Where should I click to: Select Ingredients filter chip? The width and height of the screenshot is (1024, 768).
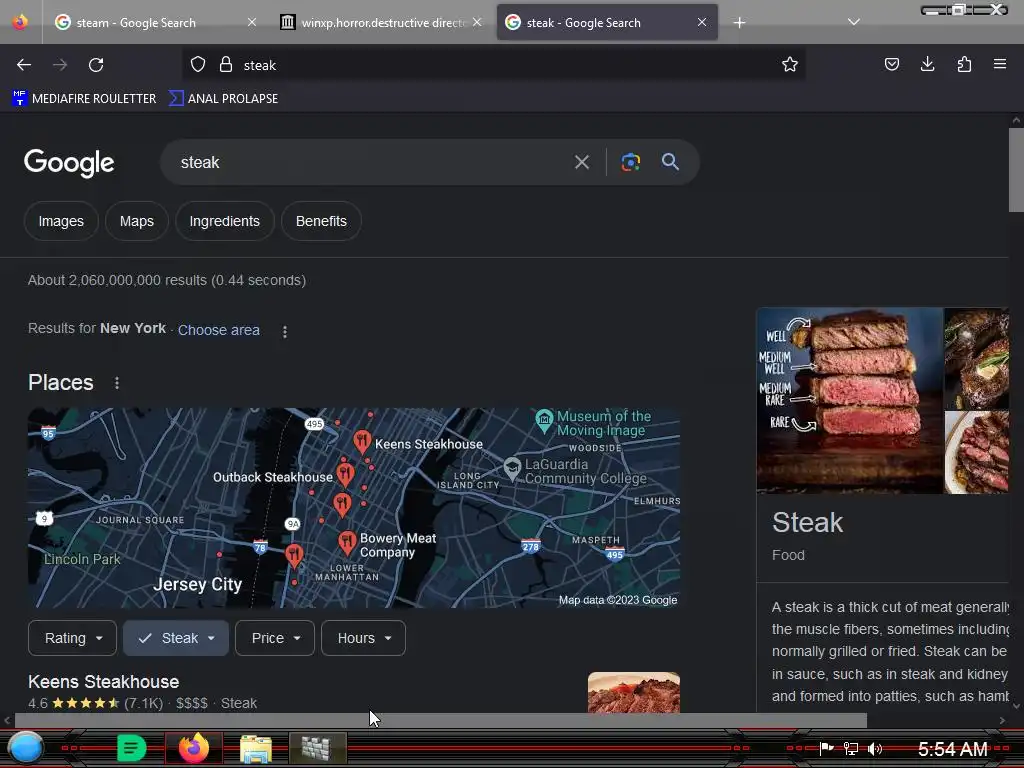pos(225,221)
